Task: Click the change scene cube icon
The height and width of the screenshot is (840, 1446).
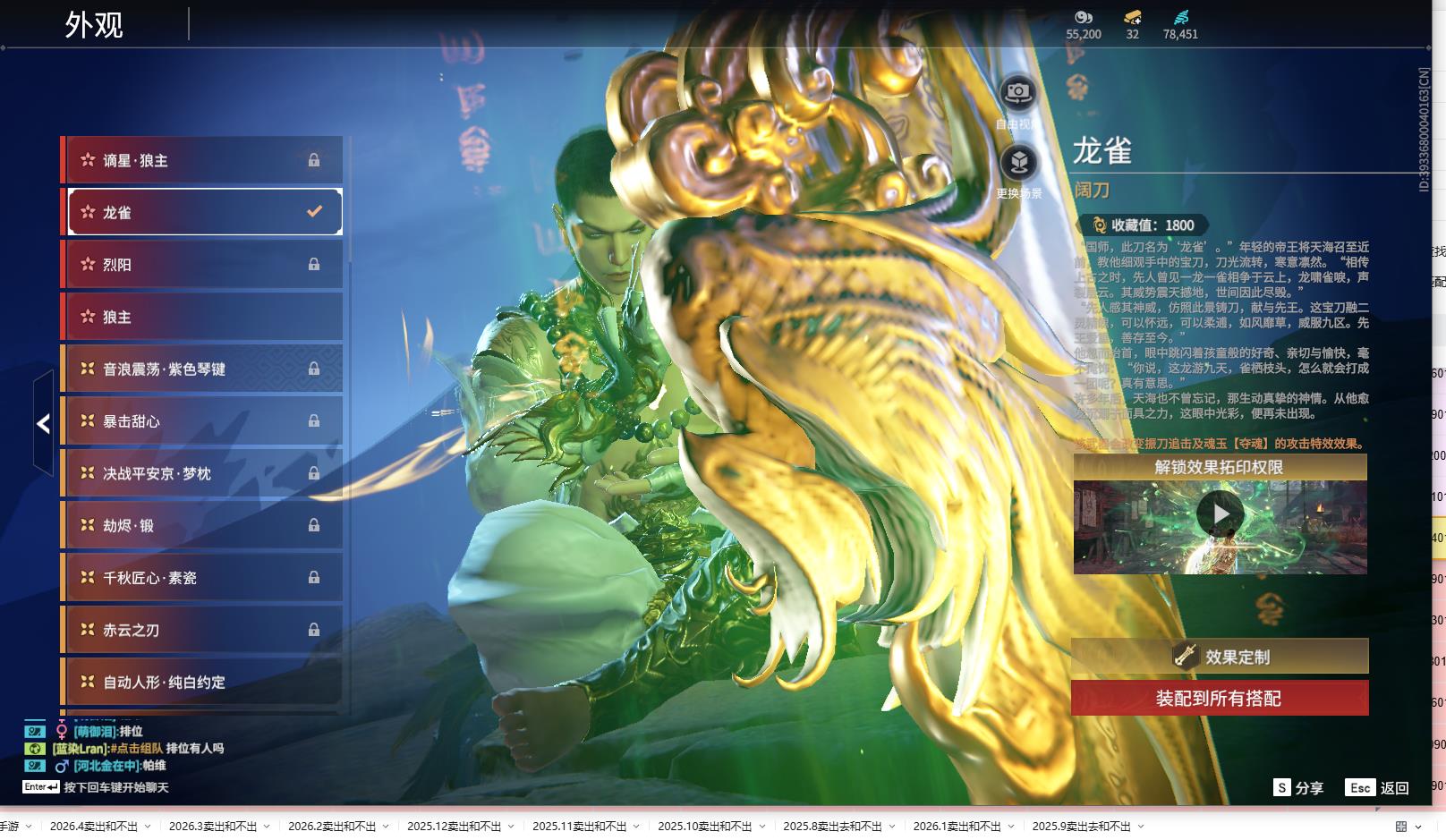Action: [1017, 163]
